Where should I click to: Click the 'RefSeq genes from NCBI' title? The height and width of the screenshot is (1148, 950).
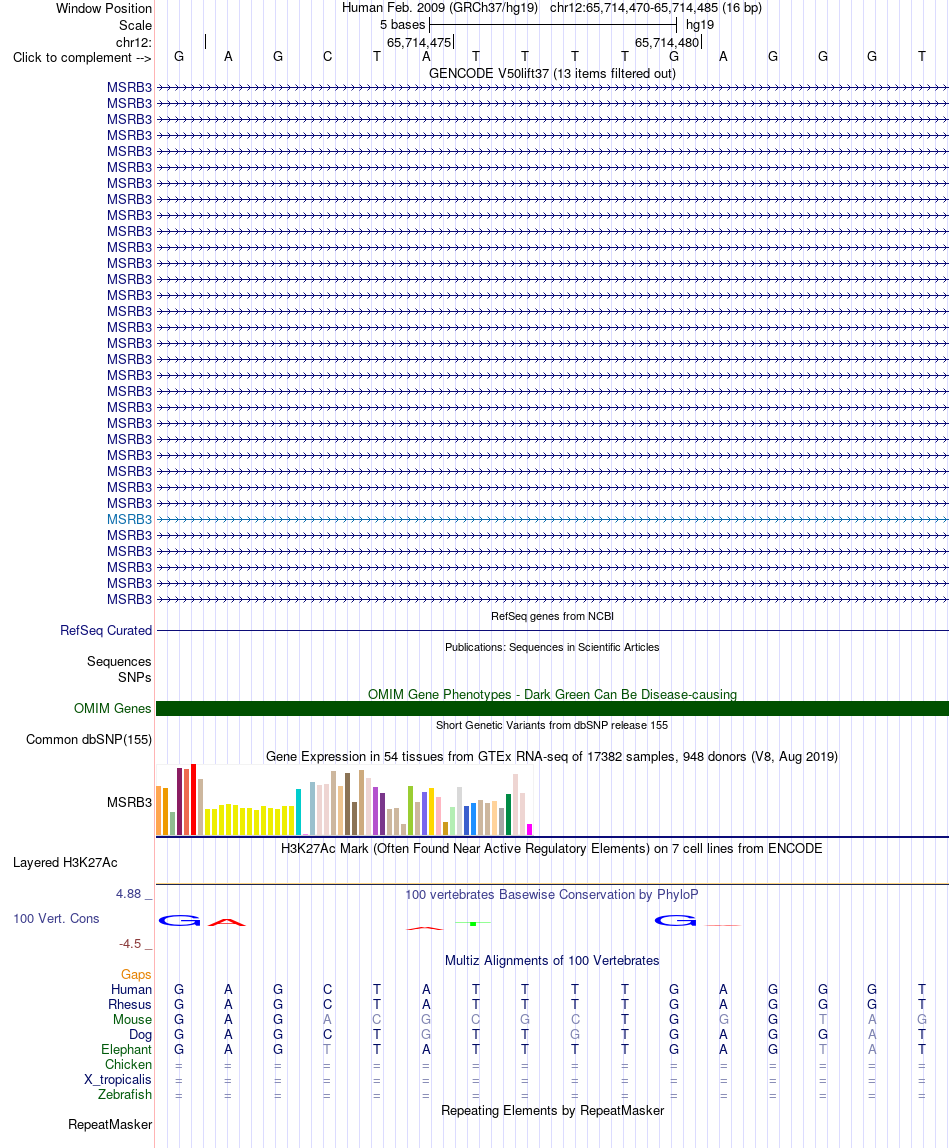coord(552,616)
